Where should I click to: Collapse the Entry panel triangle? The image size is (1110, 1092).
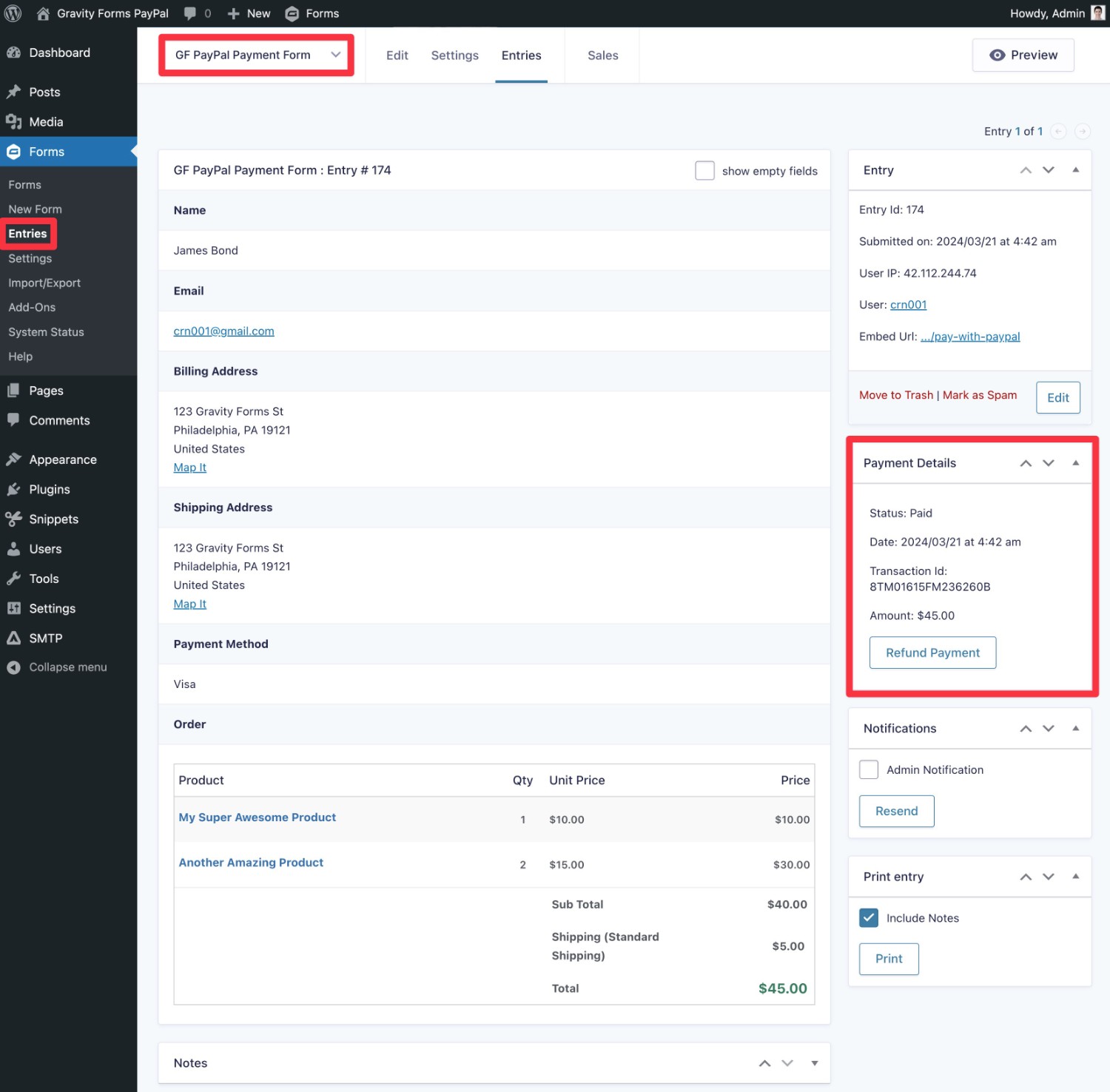point(1076,169)
